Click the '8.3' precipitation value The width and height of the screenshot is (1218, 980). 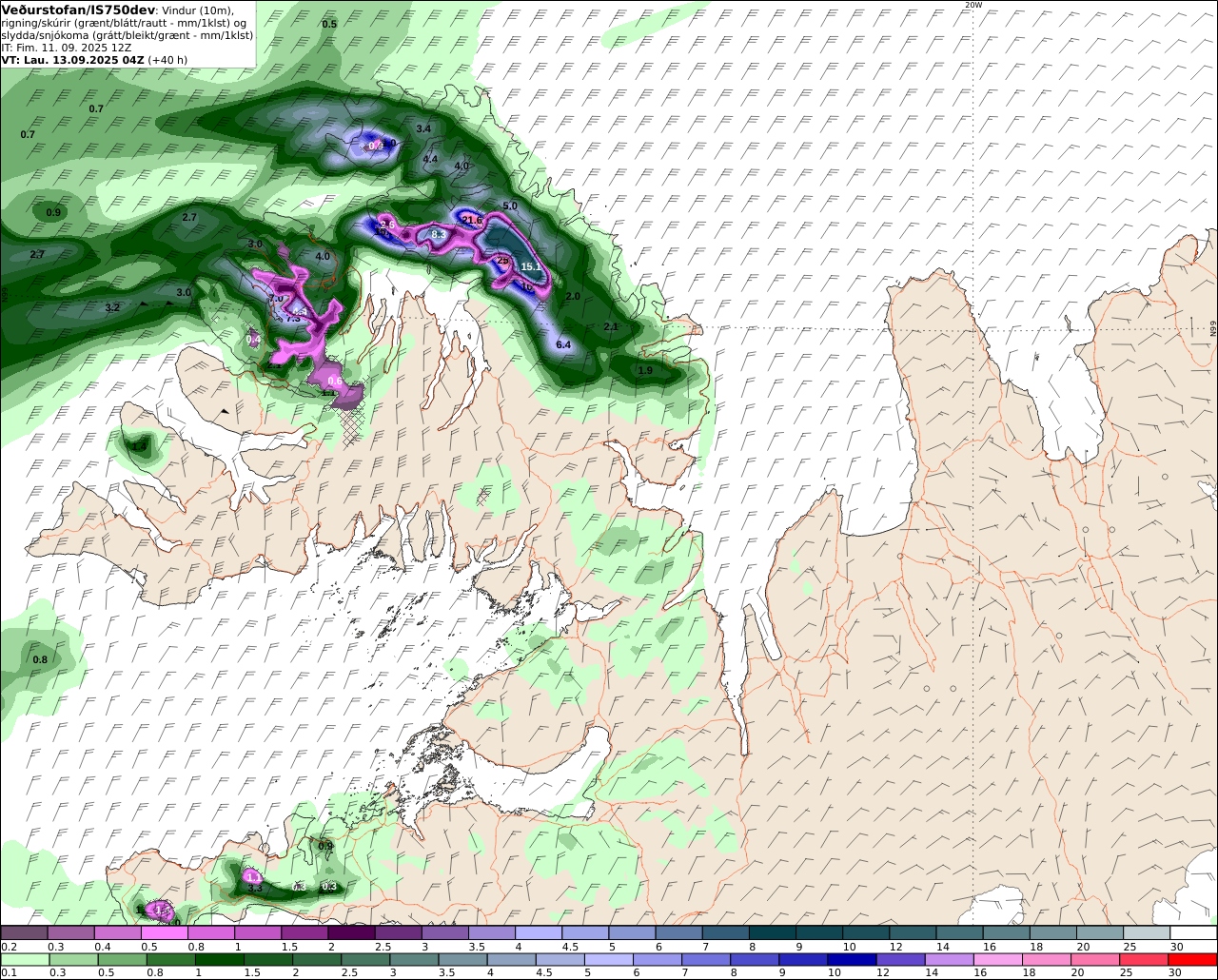pos(439,234)
